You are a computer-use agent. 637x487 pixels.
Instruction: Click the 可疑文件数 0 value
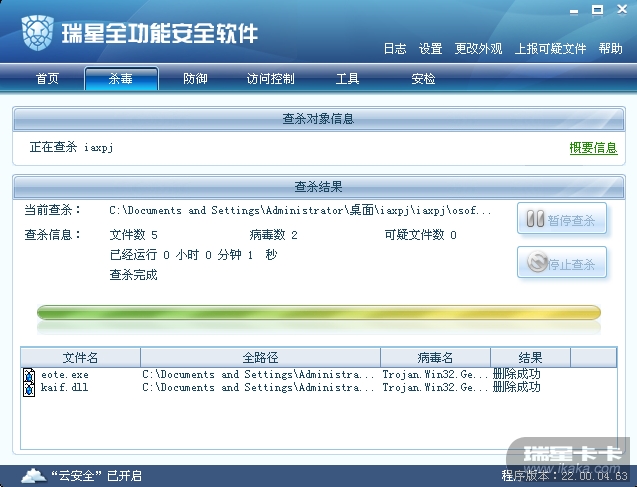coord(420,235)
